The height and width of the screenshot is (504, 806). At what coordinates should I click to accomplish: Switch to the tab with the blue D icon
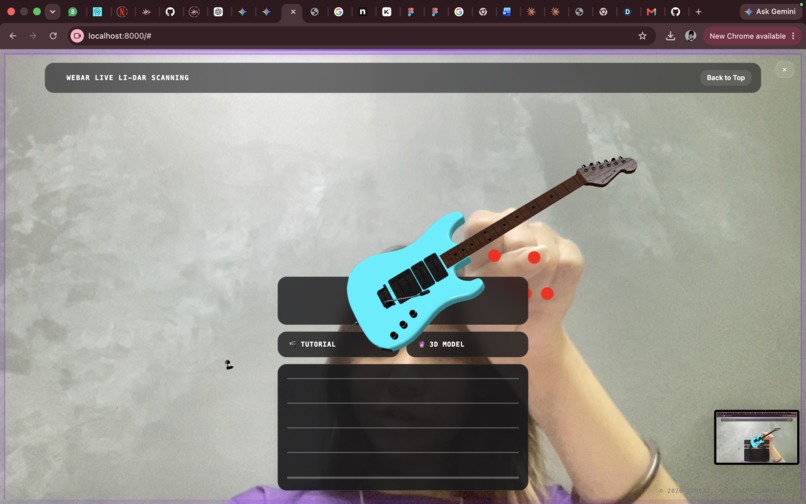(627, 12)
